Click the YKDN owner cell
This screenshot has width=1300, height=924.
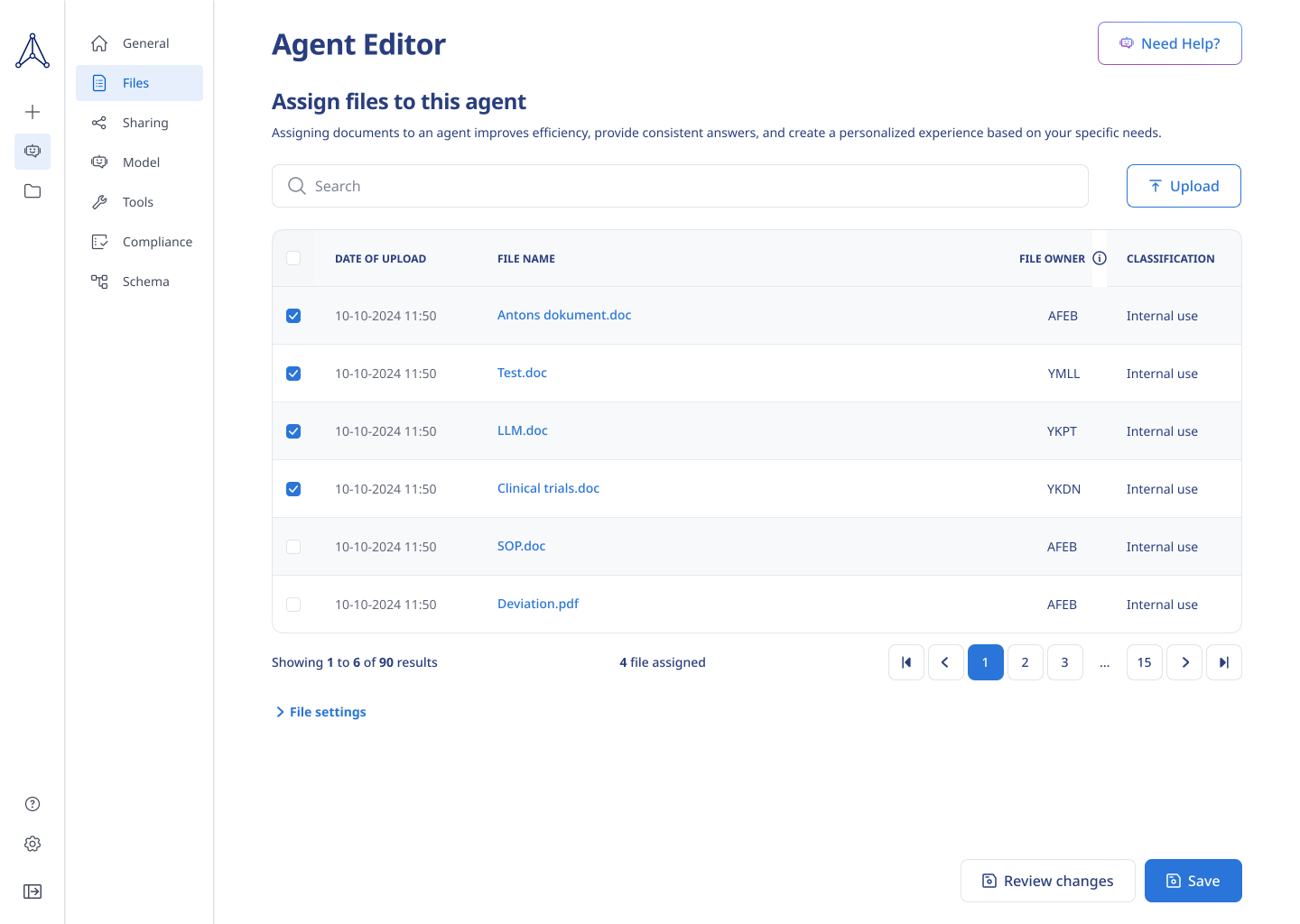point(1063,489)
